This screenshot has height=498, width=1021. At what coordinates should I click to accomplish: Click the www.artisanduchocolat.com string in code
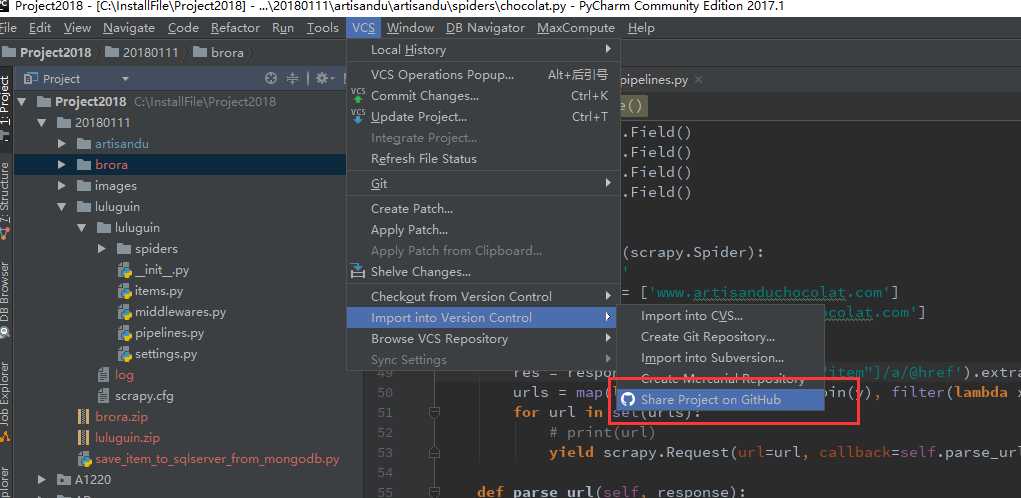click(x=770, y=292)
